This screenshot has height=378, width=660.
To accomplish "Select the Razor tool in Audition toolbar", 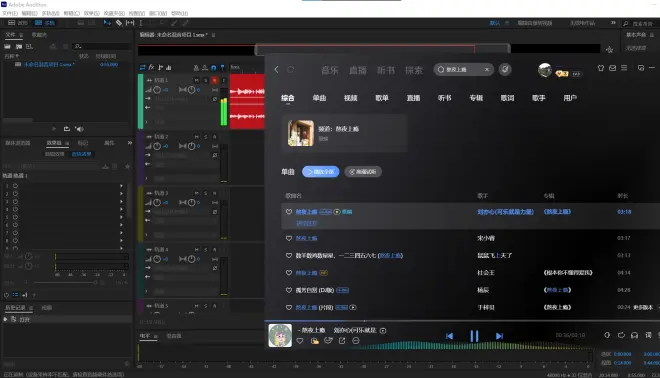I will [x=119, y=23].
